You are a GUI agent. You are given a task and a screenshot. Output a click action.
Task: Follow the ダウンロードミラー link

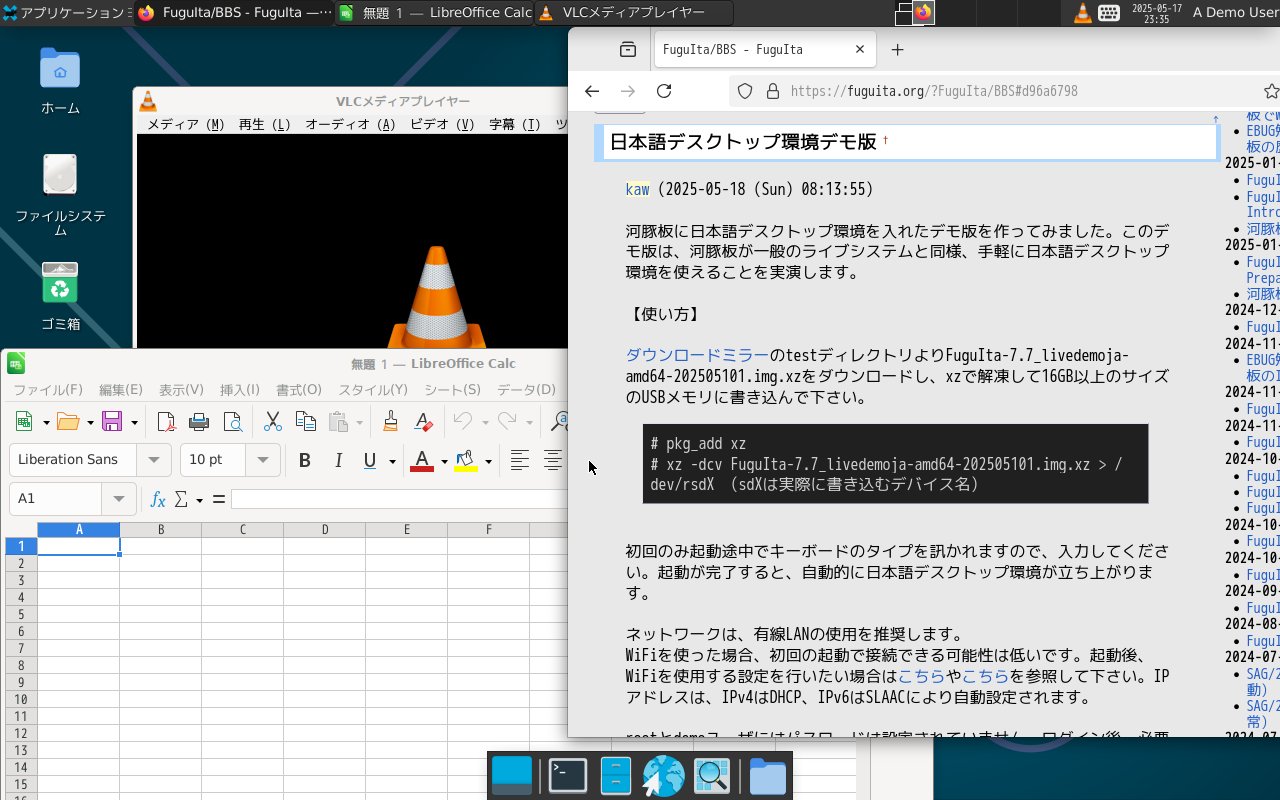point(697,356)
